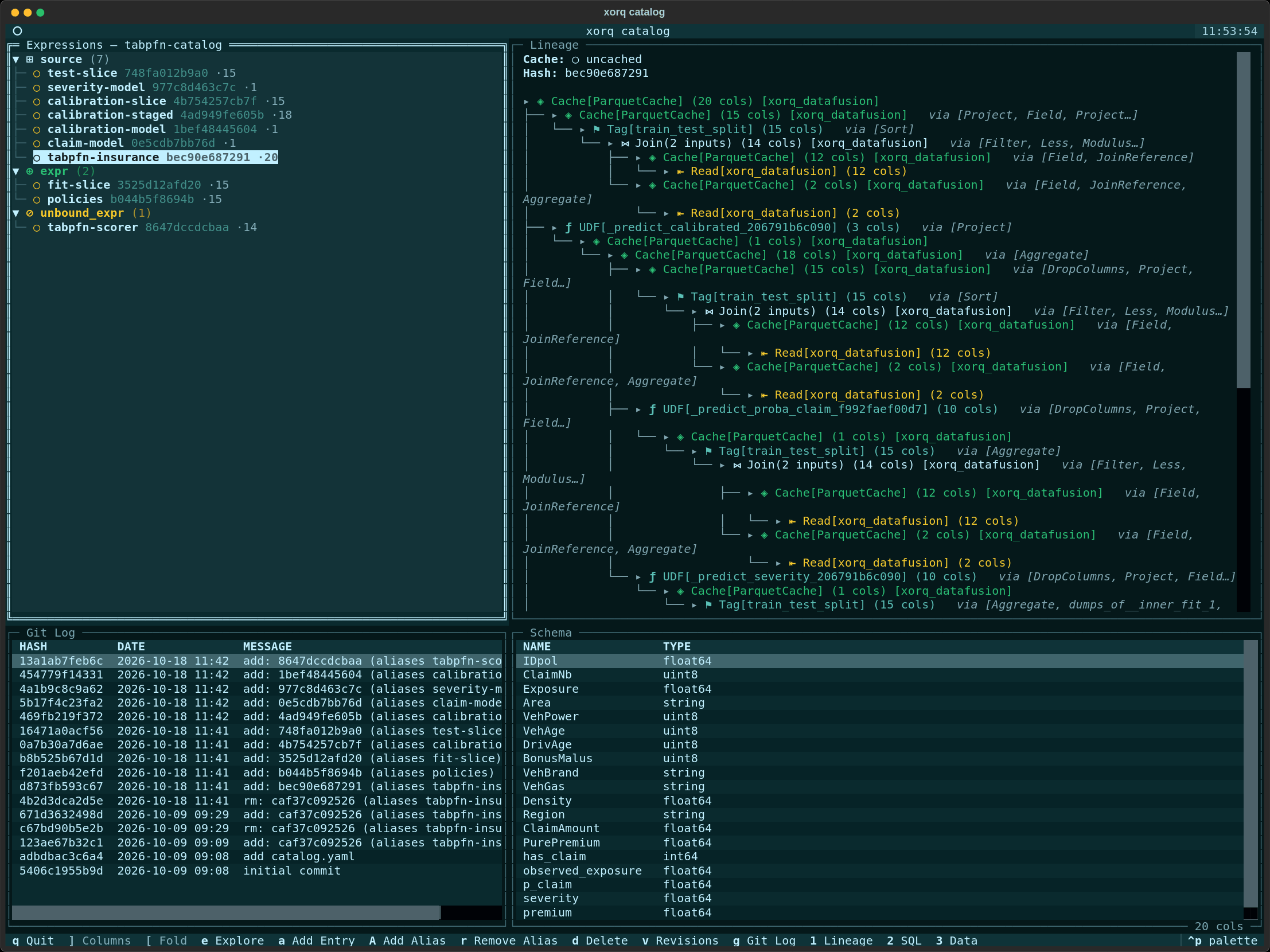Select the premium schema row

pos(879,913)
